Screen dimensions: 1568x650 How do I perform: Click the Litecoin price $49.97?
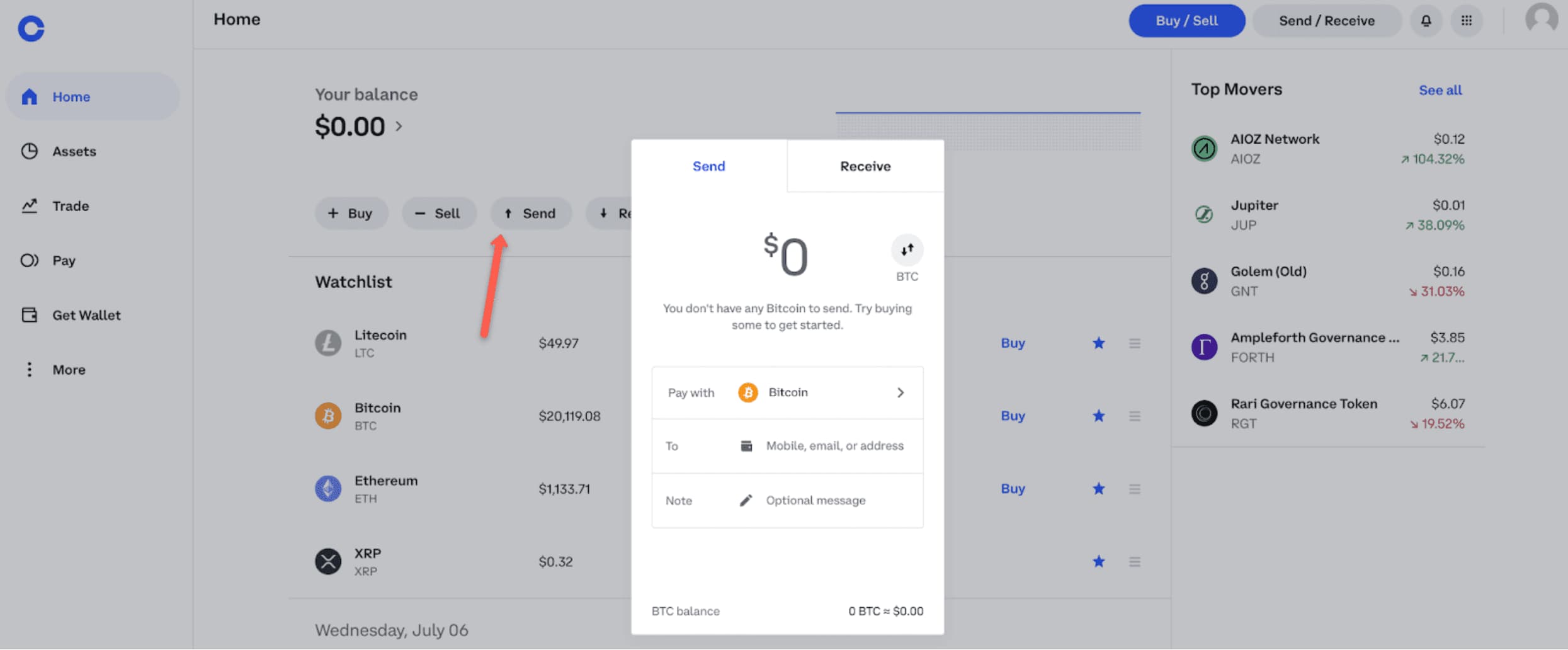point(558,343)
